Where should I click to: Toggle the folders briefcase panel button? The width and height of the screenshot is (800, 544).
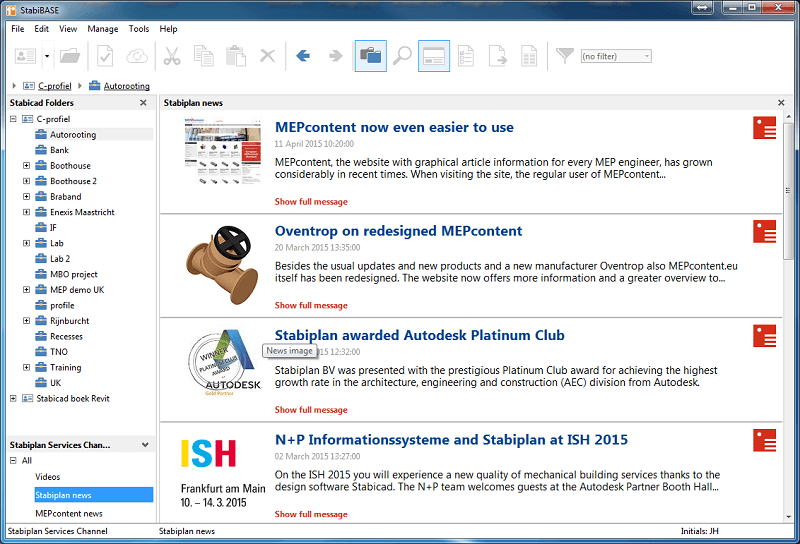pos(370,56)
